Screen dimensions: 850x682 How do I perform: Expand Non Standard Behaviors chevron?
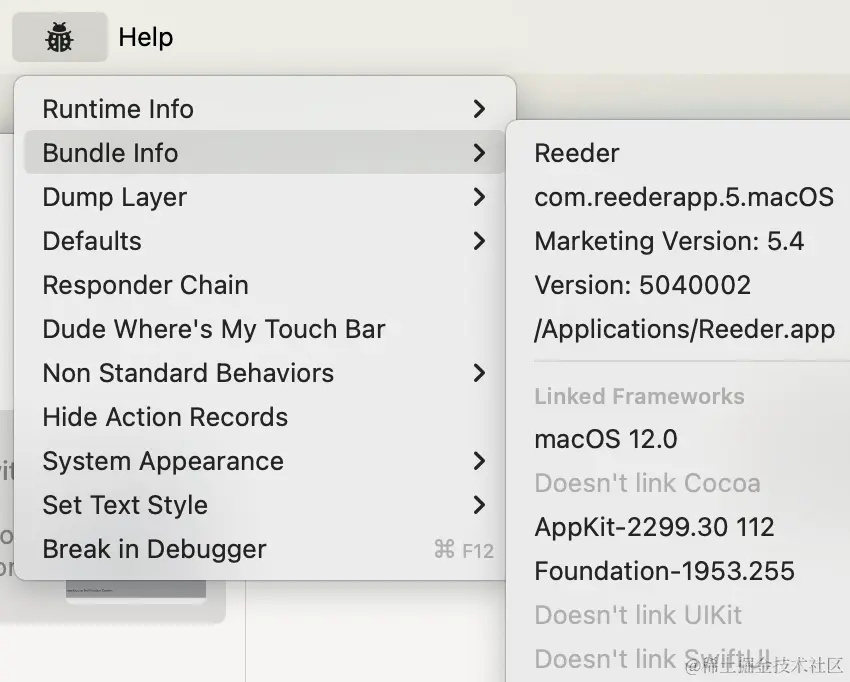479,373
